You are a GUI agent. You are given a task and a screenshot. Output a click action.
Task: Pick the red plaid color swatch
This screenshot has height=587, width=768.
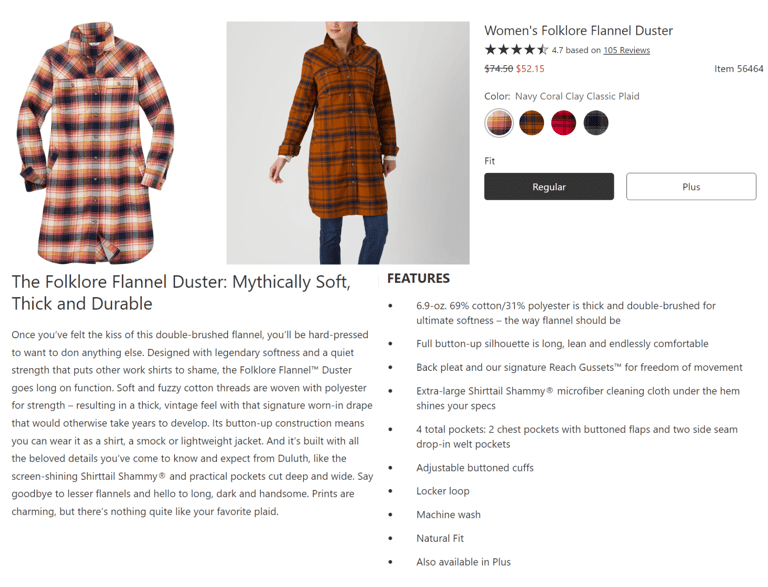pos(563,122)
